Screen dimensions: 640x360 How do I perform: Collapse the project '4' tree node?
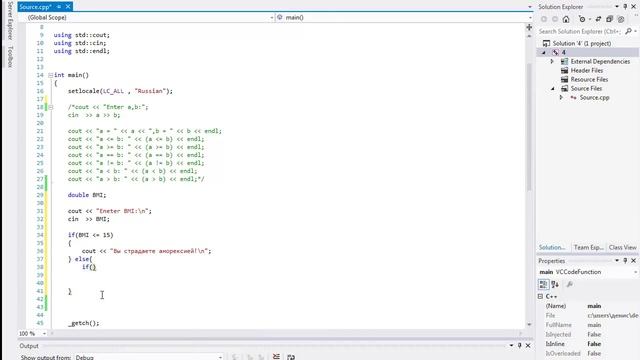coord(543,52)
